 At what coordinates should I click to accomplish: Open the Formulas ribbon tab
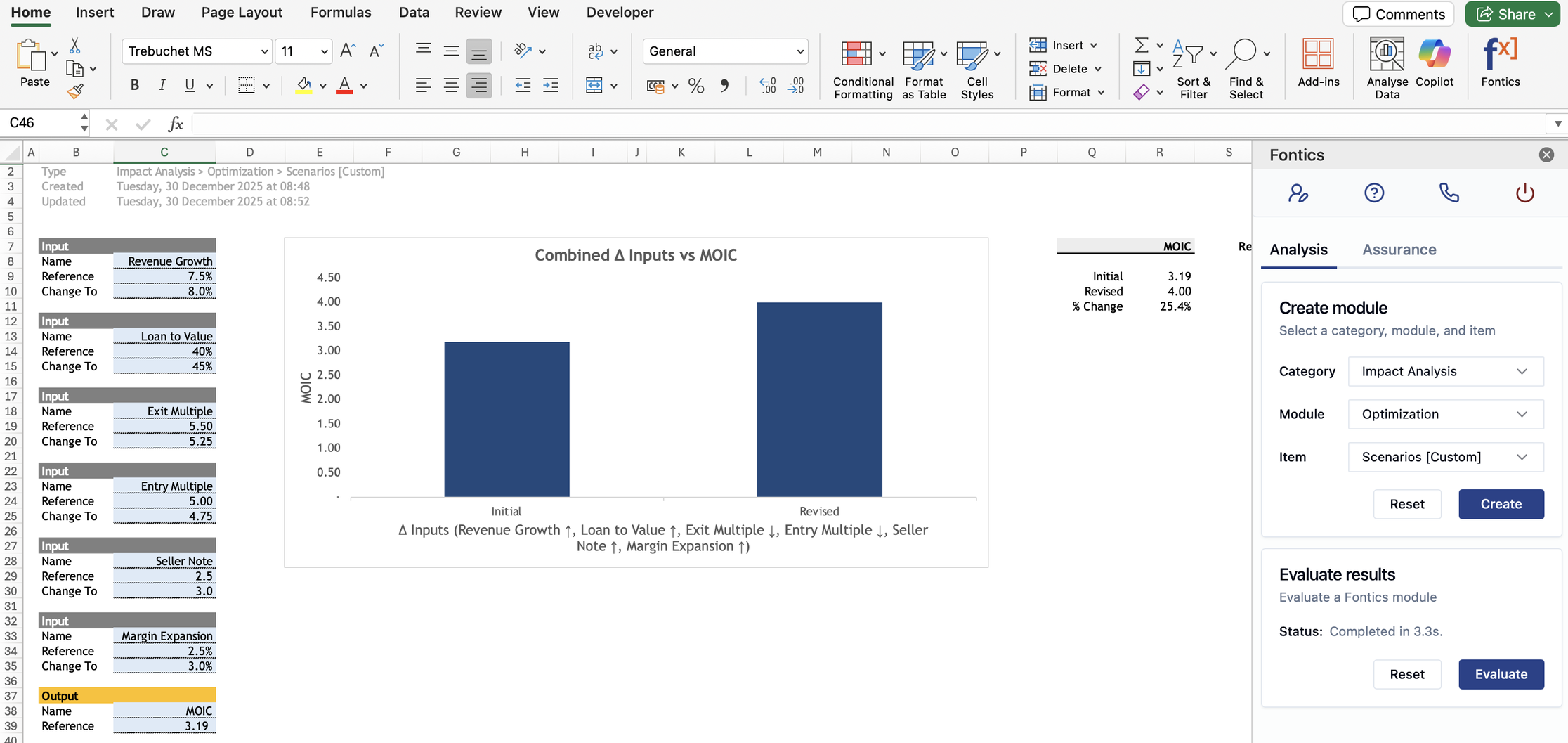coord(340,13)
